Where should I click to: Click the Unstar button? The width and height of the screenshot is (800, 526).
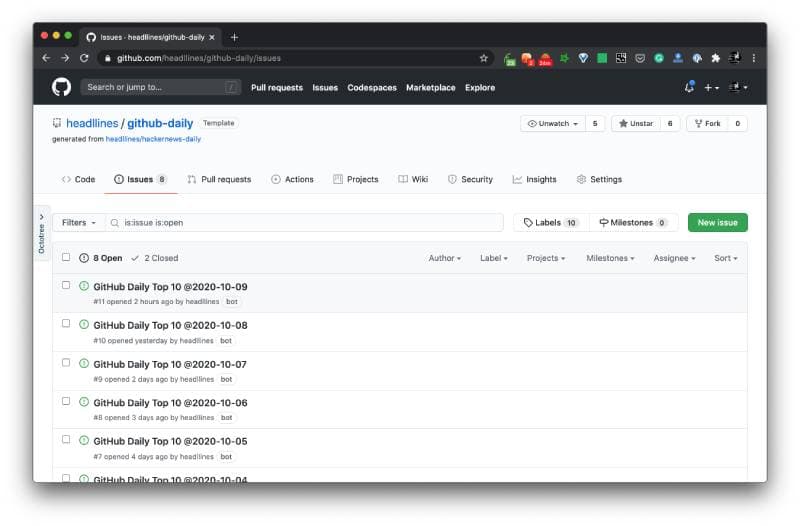click(x=636, y=123)
